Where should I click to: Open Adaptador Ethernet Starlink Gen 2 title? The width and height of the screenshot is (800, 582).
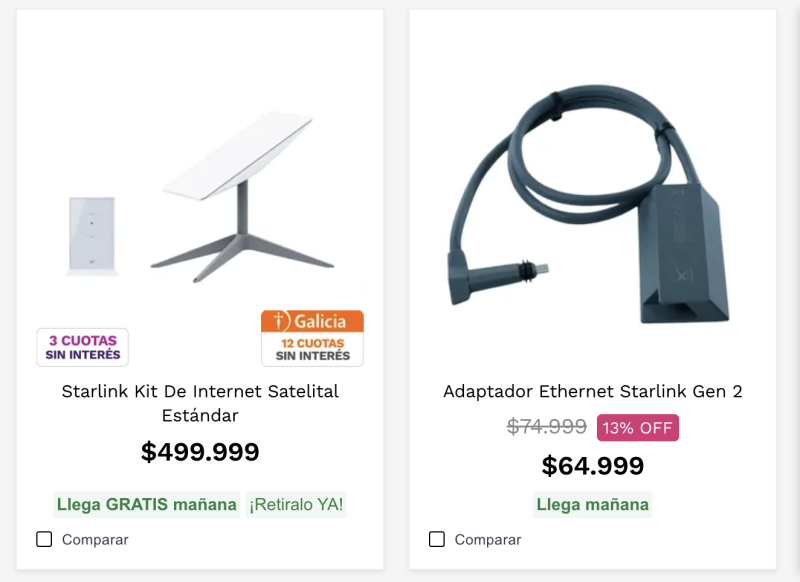click(592, 391)
